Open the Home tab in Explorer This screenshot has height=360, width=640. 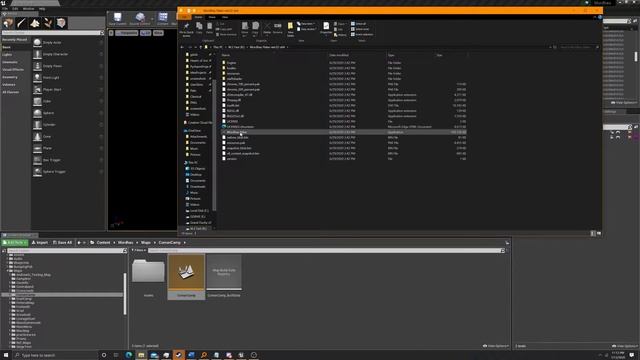198,17
